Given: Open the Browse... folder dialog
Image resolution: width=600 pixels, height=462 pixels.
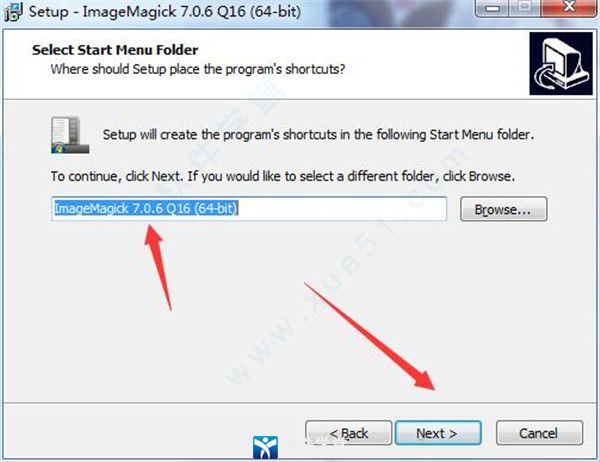Looking at the screenshot, I should (x=504, y=209).
